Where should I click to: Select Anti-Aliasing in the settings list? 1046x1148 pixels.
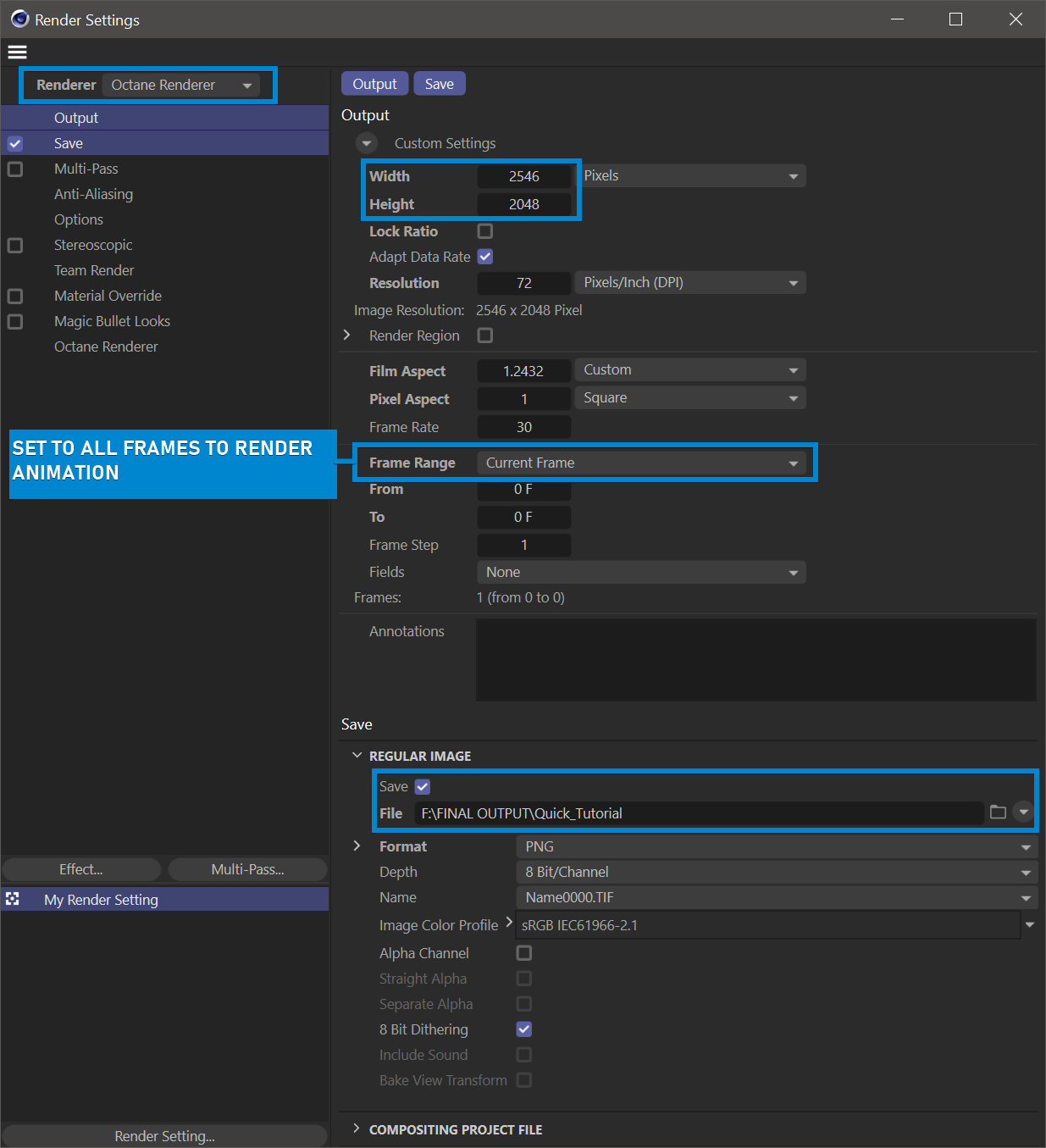point(93,194)
